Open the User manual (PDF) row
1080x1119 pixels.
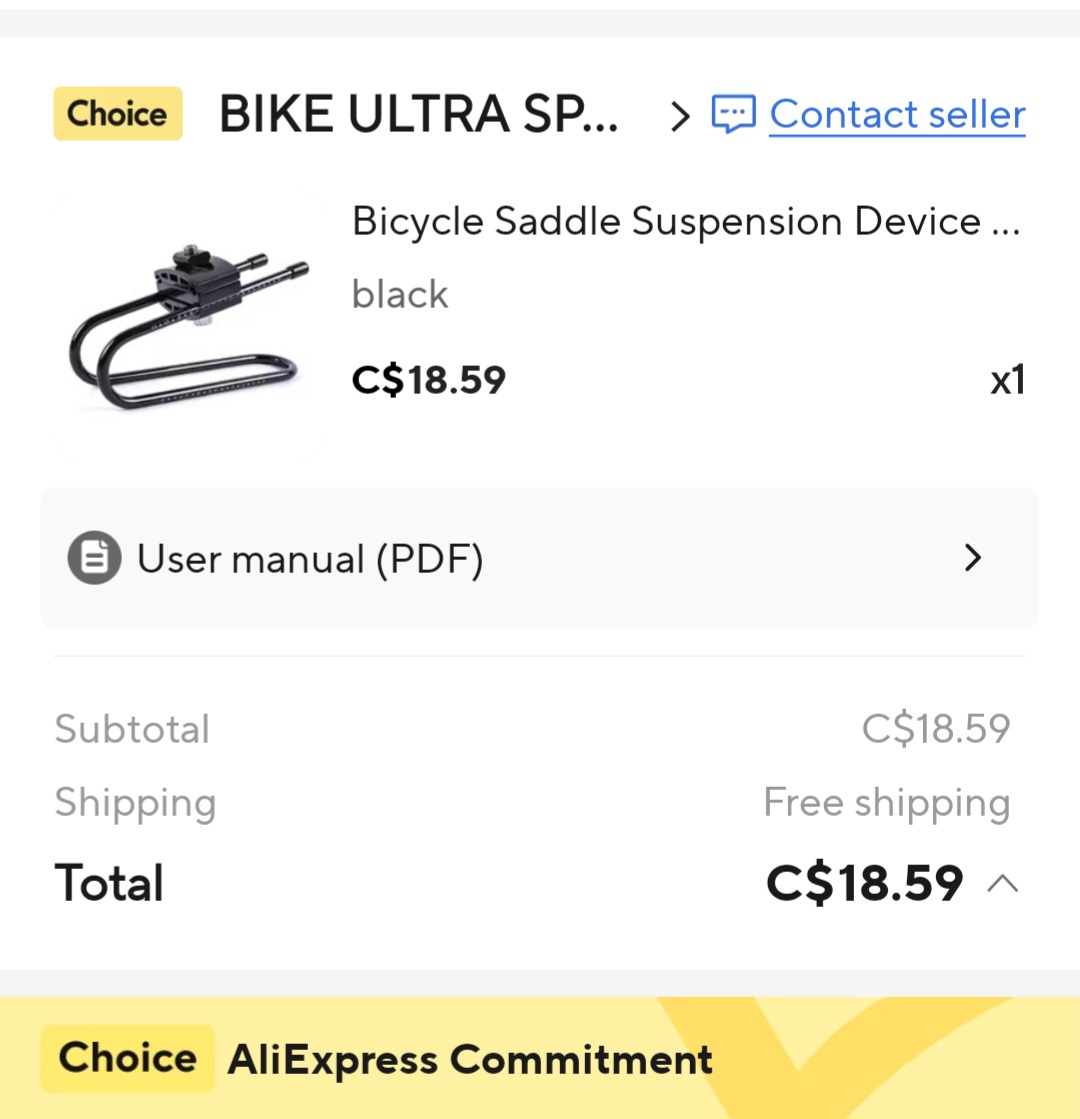pos(540,558)
